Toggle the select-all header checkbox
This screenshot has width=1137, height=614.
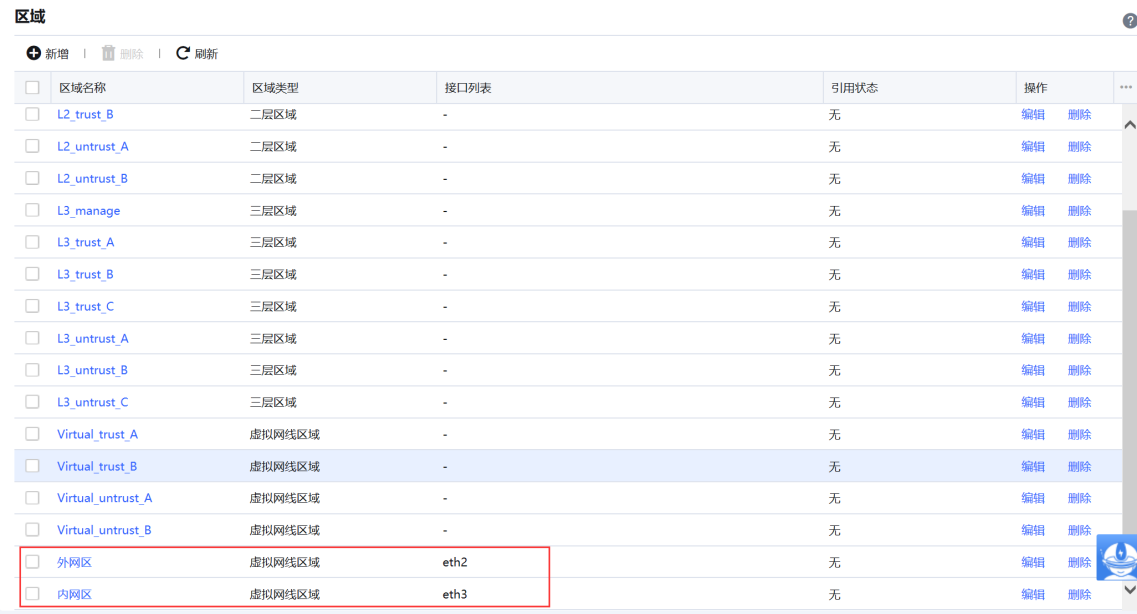click(x=32, y=88)
